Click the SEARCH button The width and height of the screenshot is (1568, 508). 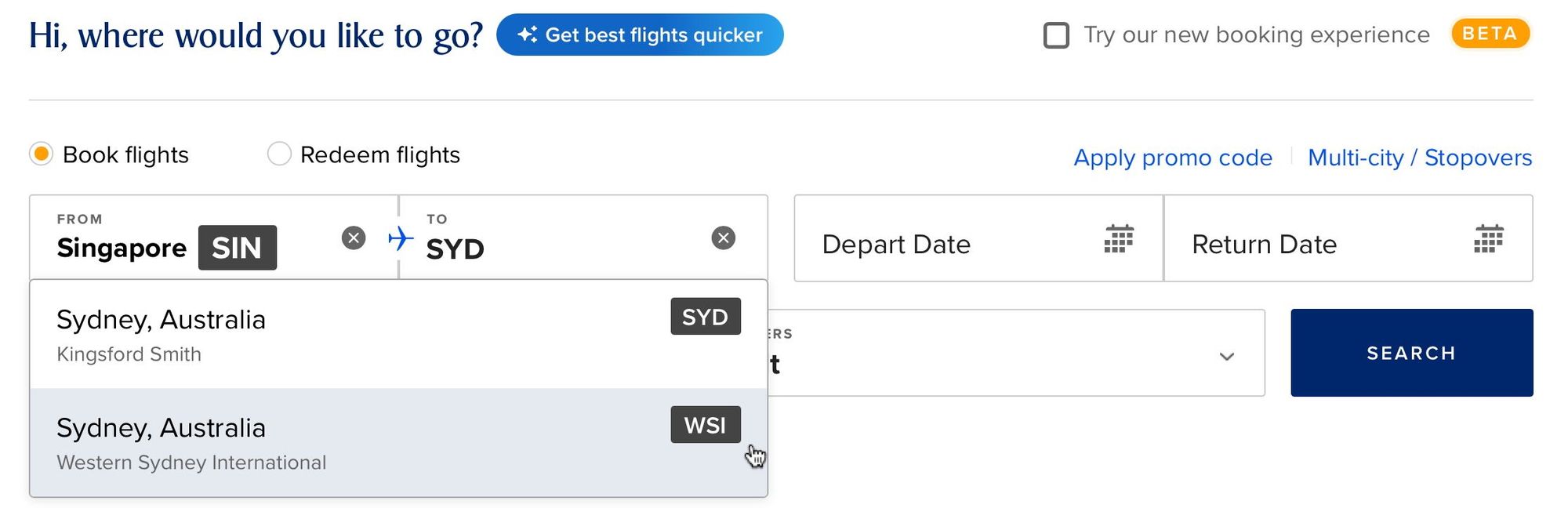[1411, 353]
